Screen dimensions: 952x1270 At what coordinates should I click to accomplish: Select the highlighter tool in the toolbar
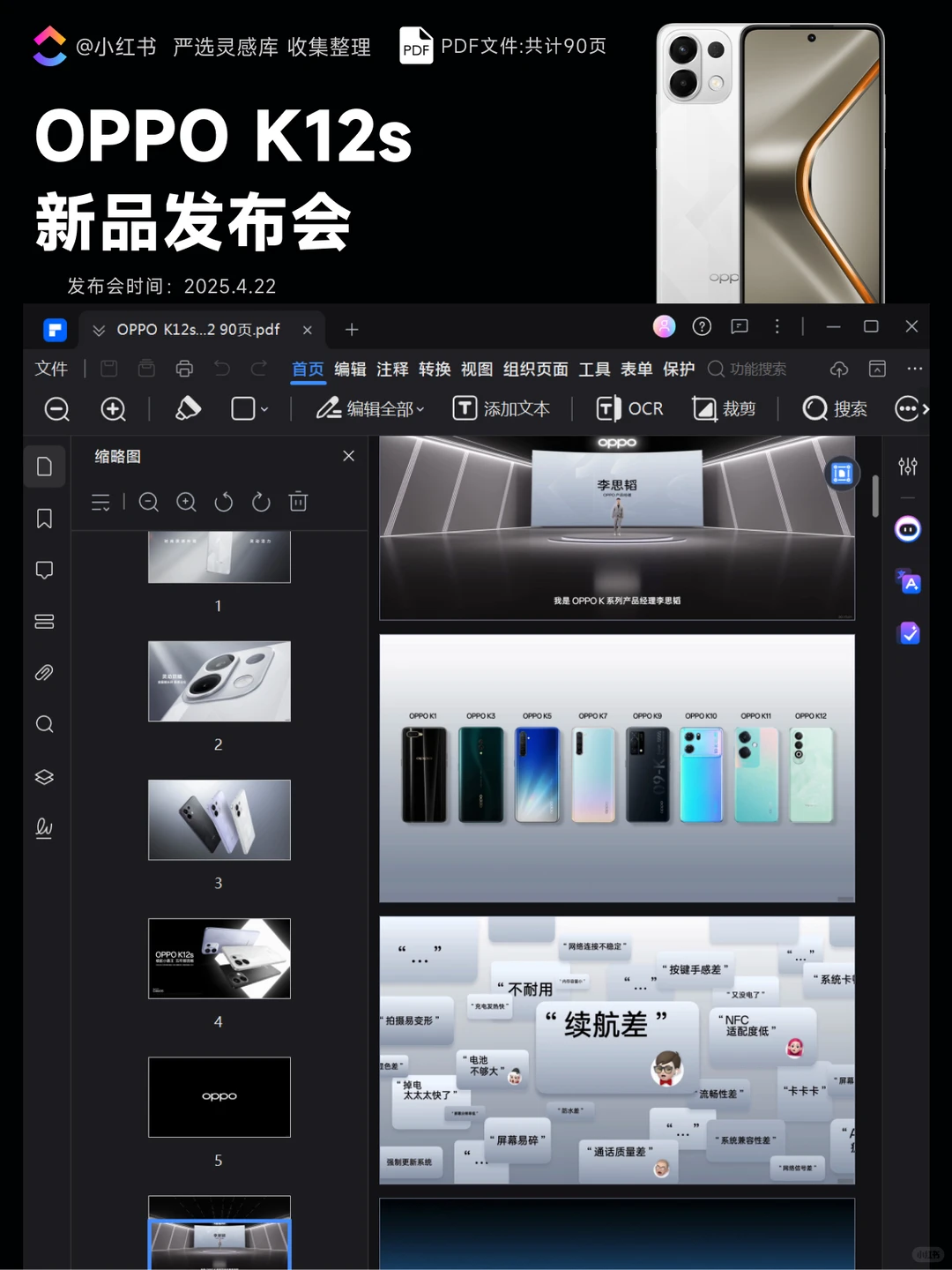(187, 408)
